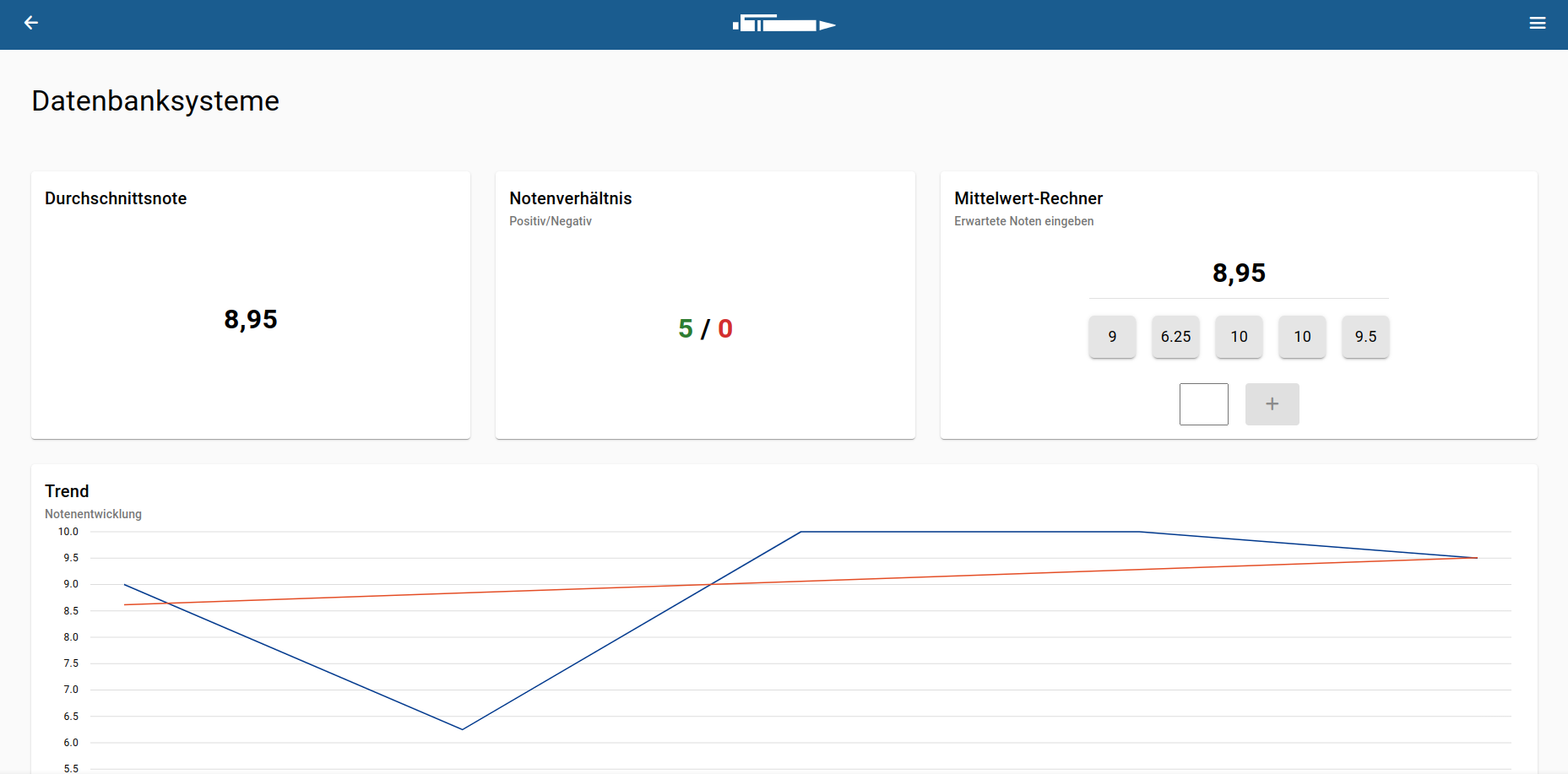Click the Notenverhältnis card title

point(570,198)
